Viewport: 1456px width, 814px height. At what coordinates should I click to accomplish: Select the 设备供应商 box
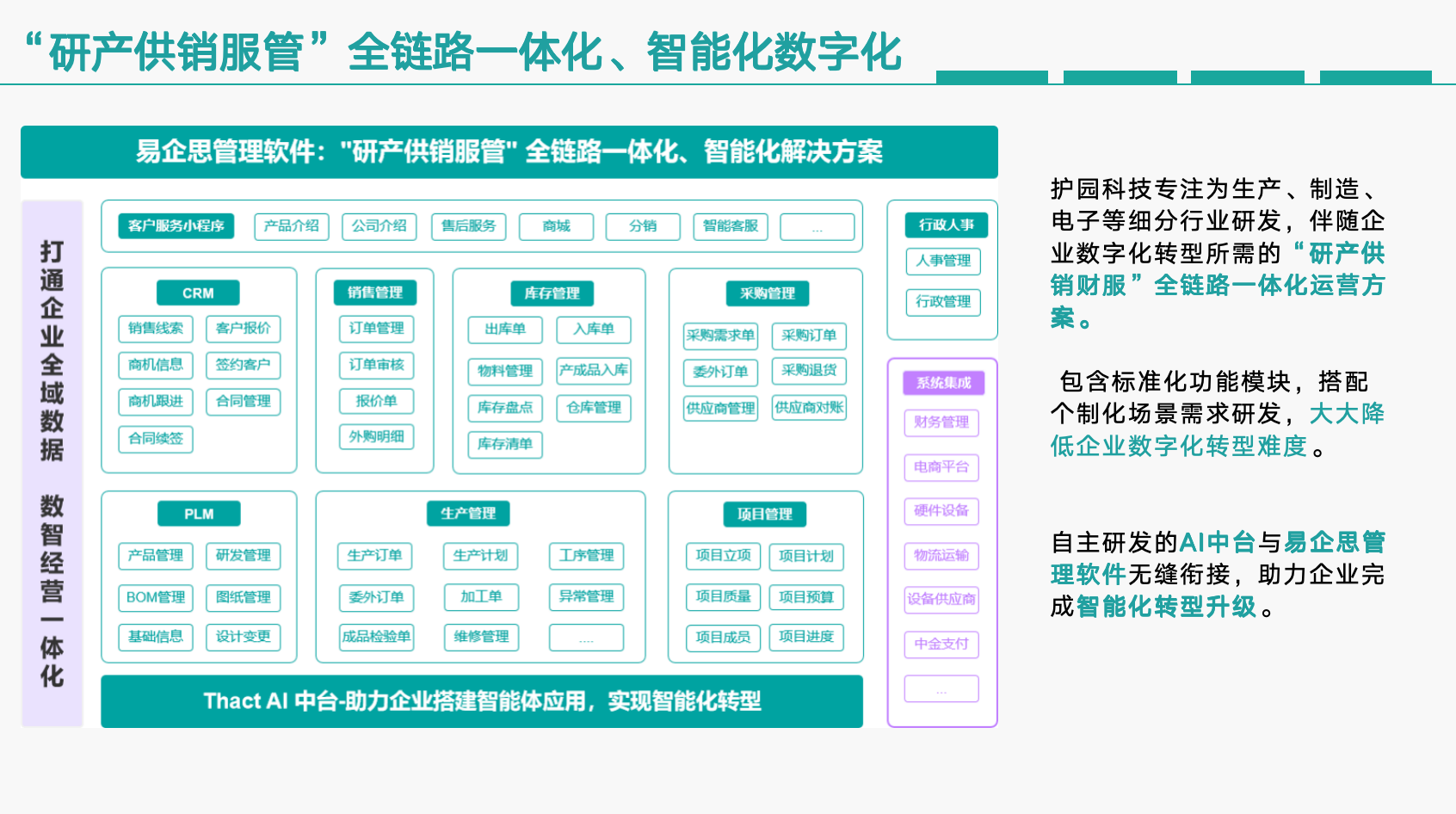click(x=941, y=600)
